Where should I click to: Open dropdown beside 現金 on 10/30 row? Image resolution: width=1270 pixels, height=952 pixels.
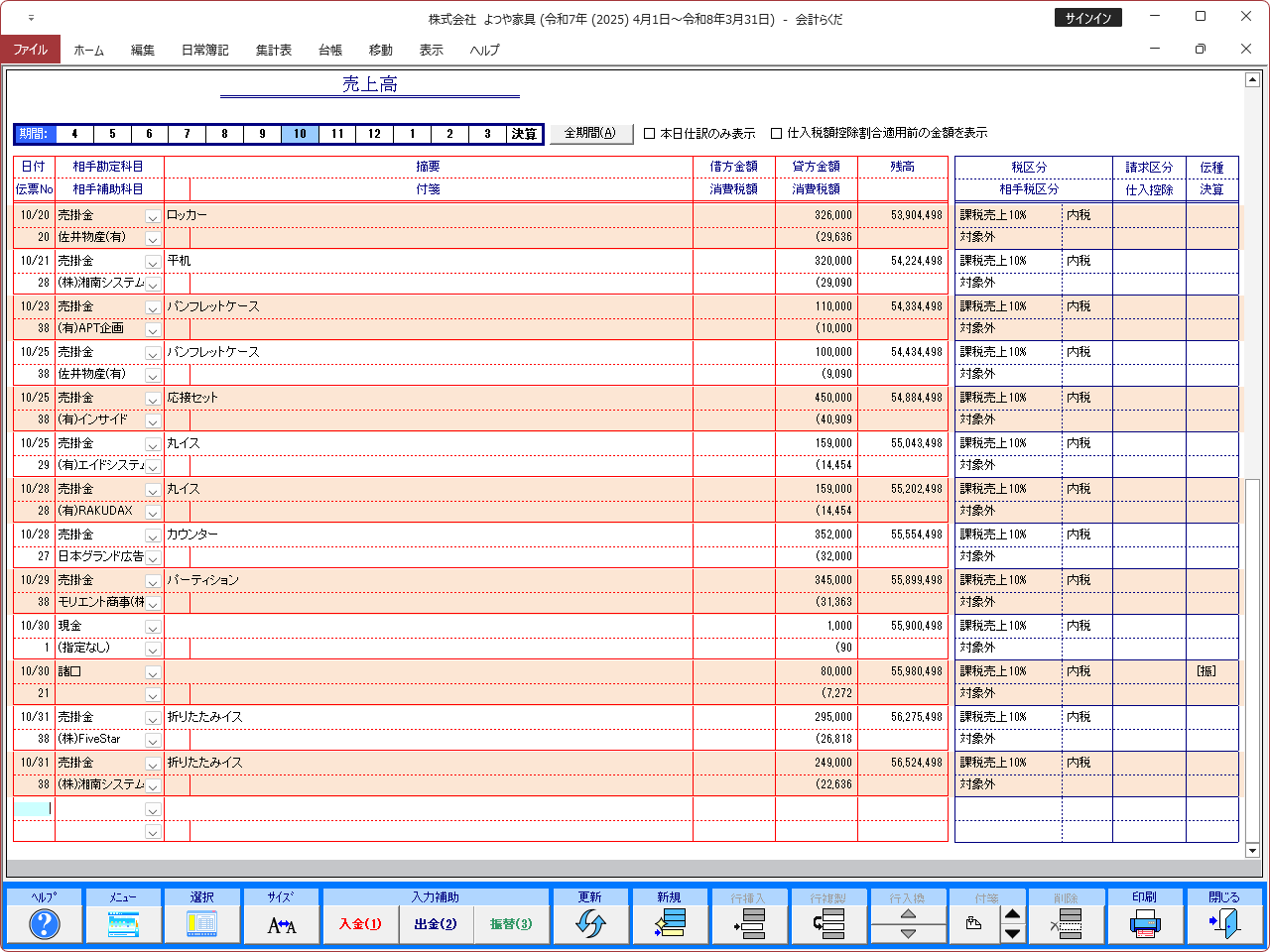[x=153, y=627]
